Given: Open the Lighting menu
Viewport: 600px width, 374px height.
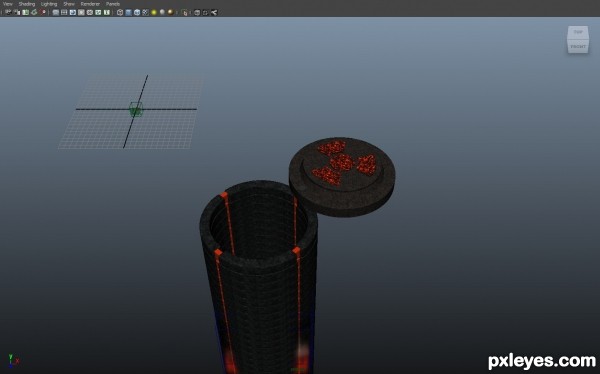Looking at the screenshot, I should click(x=49, y=4).
